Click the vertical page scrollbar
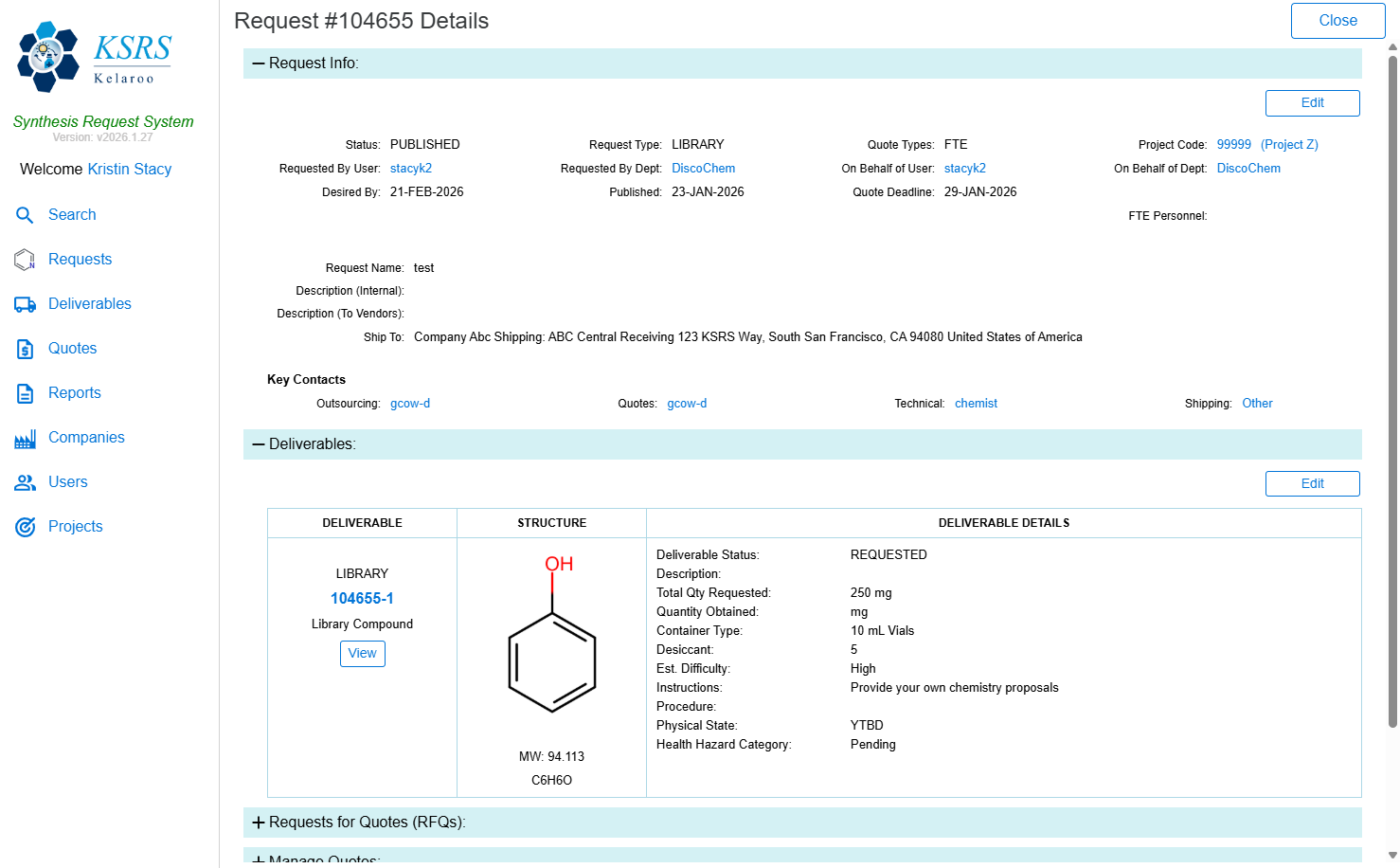 click(x=1392, y=379)
